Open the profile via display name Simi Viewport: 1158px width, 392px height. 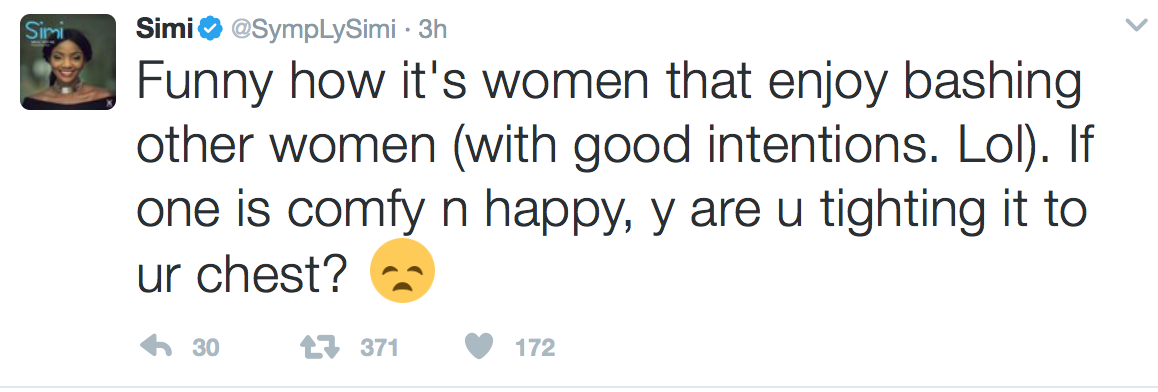pos(165,29)
